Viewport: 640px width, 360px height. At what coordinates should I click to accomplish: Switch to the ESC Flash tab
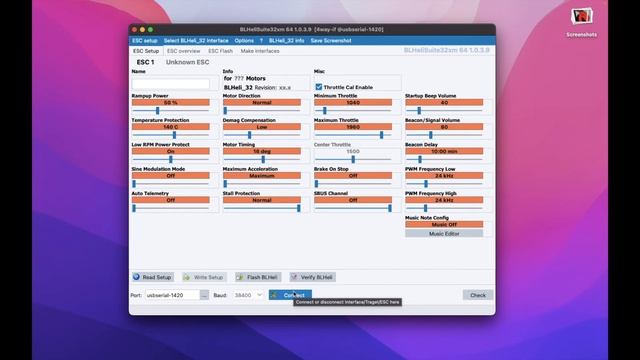coord(220,51)
